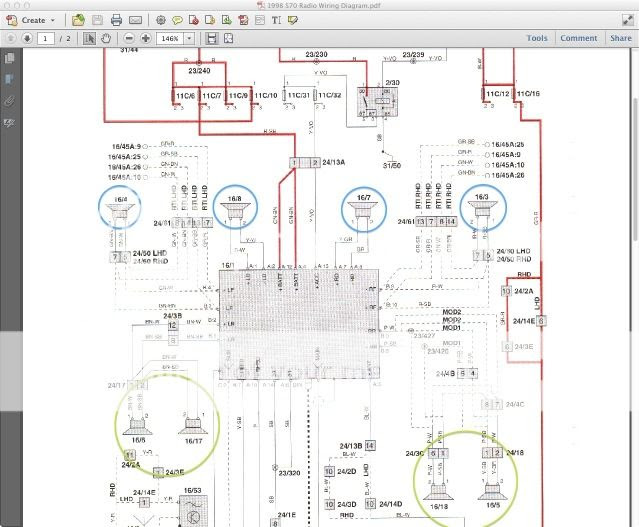639x527 pixels.
Task: Open the Tools pane
Action: tap(537, 38)
